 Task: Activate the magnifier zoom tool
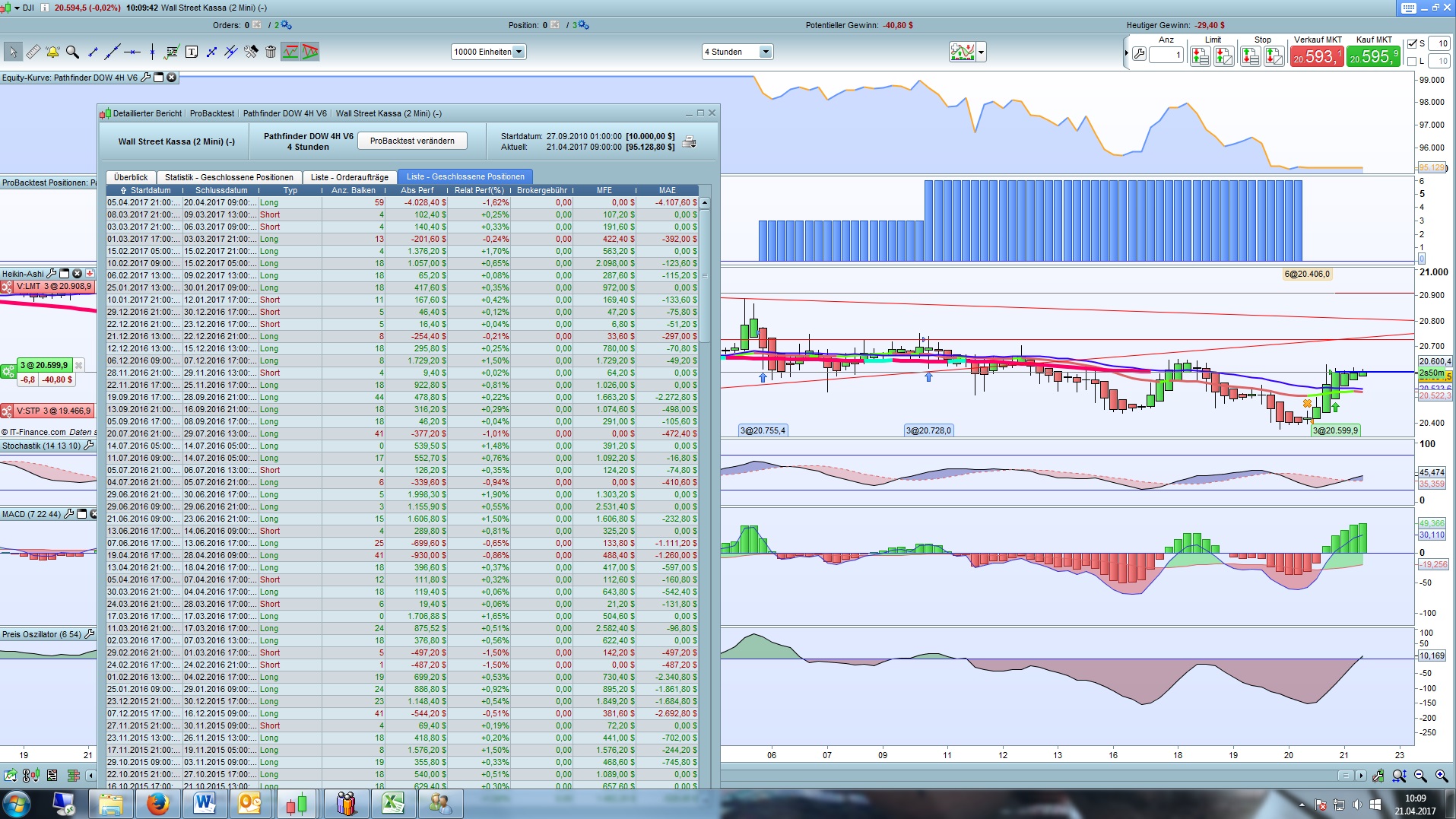[72, 52]
